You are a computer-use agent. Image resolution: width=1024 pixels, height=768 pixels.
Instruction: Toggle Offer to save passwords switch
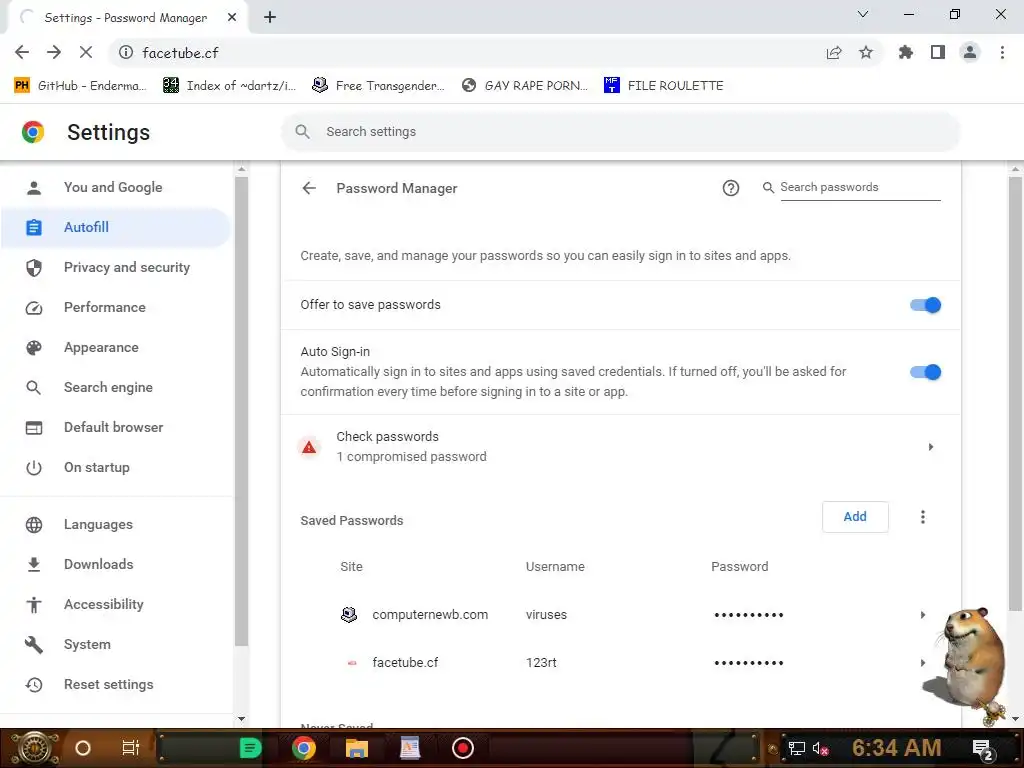point(925,305)
